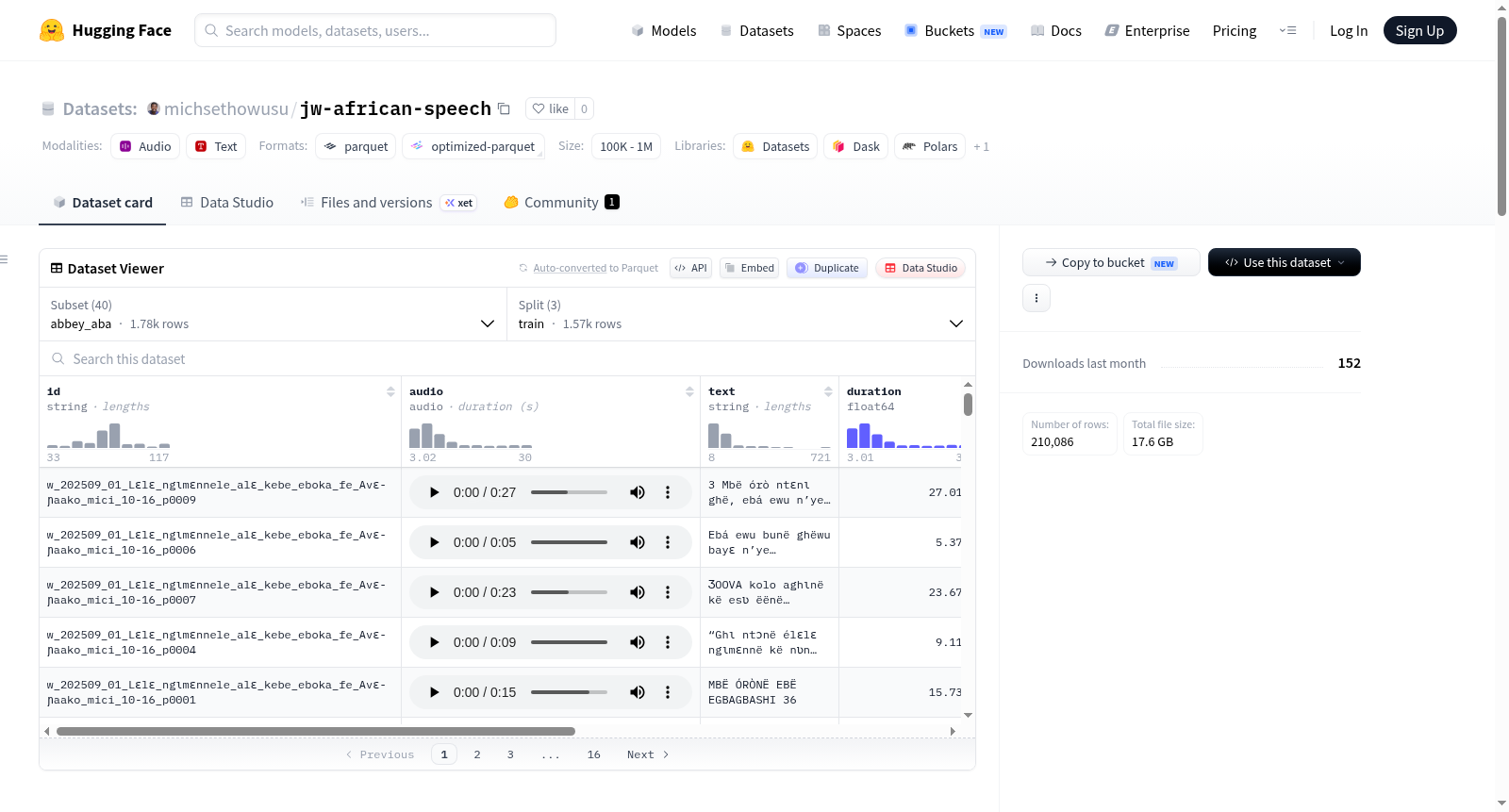The image size is (1509, 812).
Task: Like the dataset with the heart button
Action: click(x=550, y=108)
